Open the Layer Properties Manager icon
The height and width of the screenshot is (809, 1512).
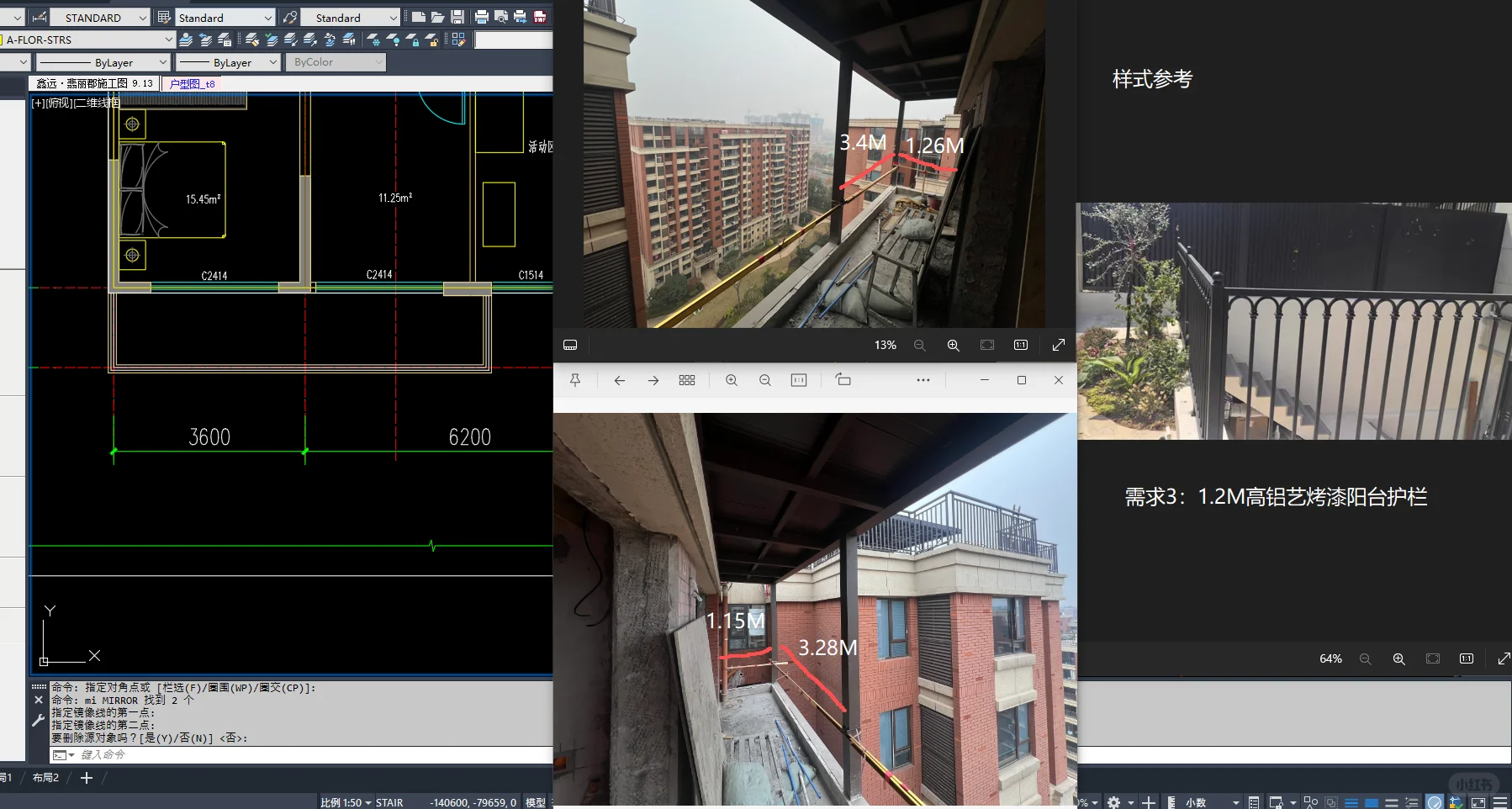[x=225, y=40]
